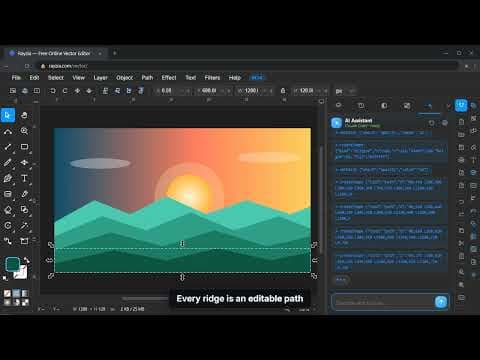The width and height of the screenshot is (480, 360).
Task: Select the Text tool
Action: 24,178
